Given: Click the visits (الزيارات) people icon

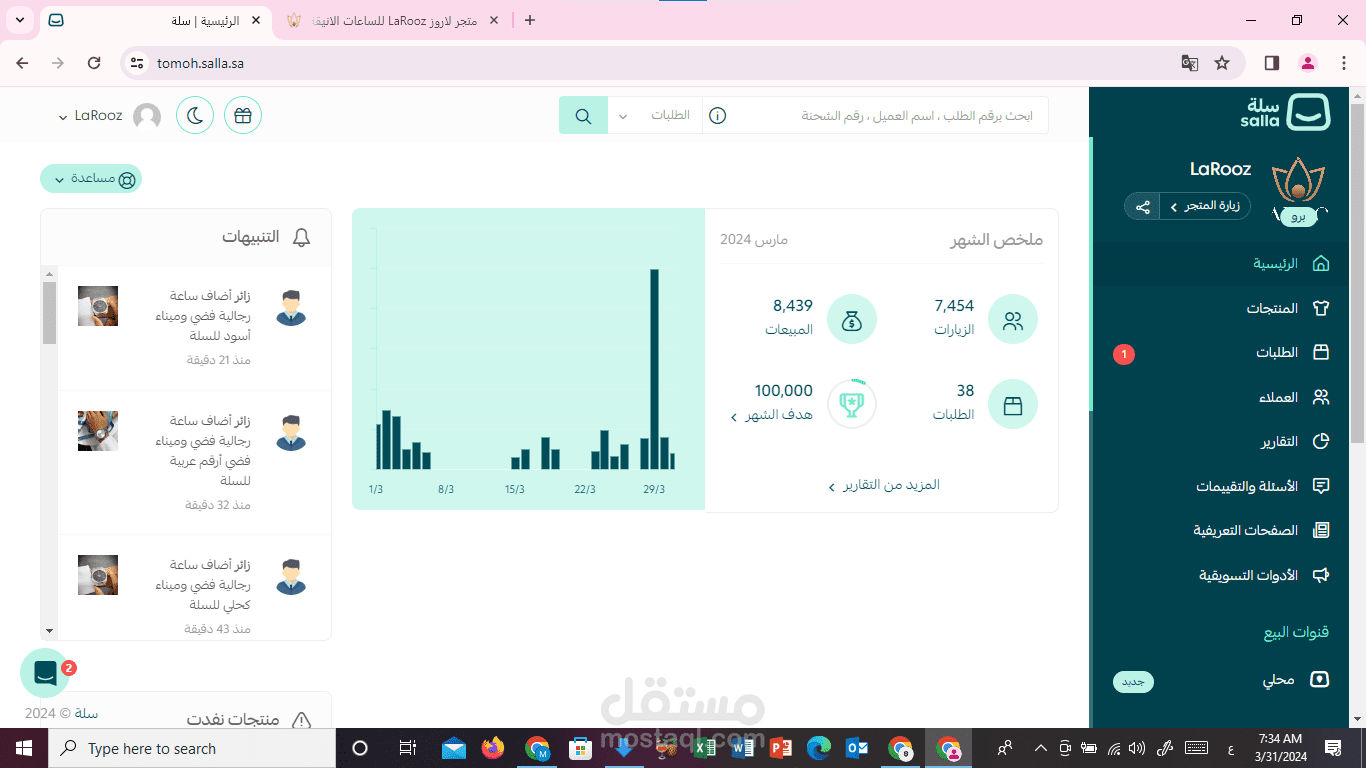Looking at the screenshot, I should pos(1013,320).
